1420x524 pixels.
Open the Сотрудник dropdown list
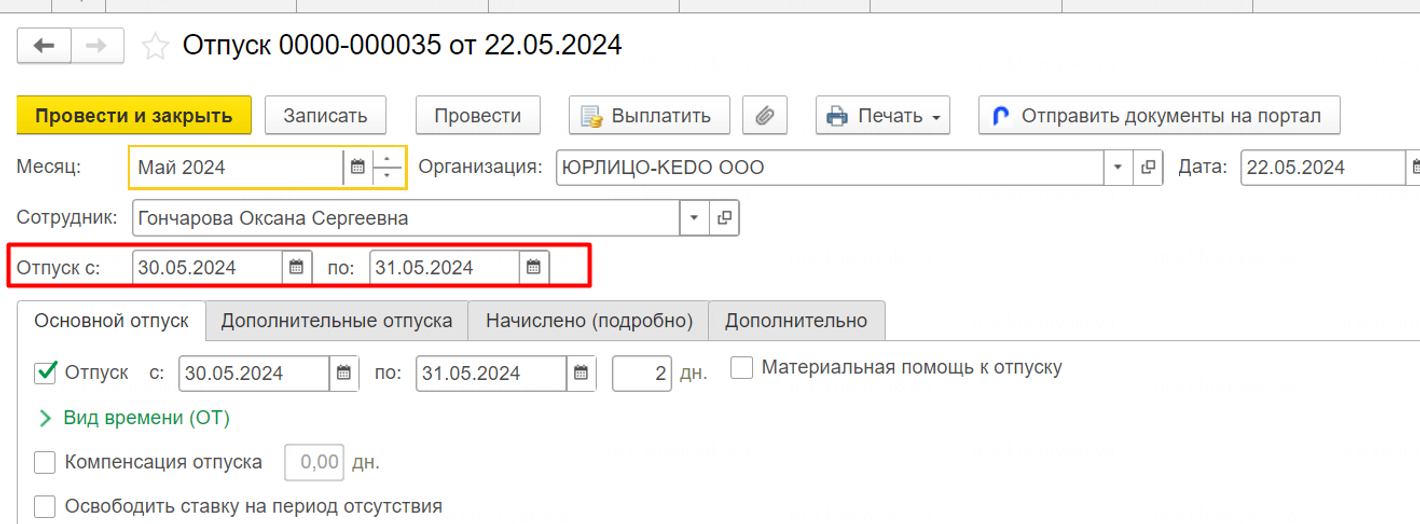tap(693, 217)
